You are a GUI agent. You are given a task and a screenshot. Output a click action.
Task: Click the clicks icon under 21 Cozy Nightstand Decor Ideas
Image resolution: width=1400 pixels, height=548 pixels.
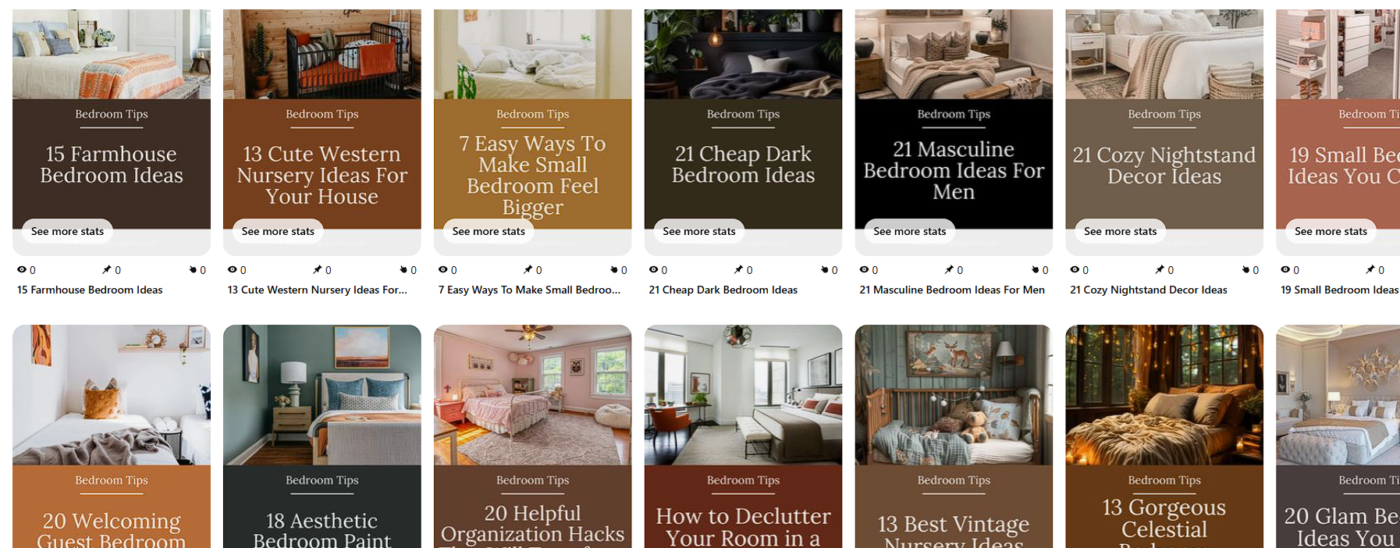[1246, 270]
